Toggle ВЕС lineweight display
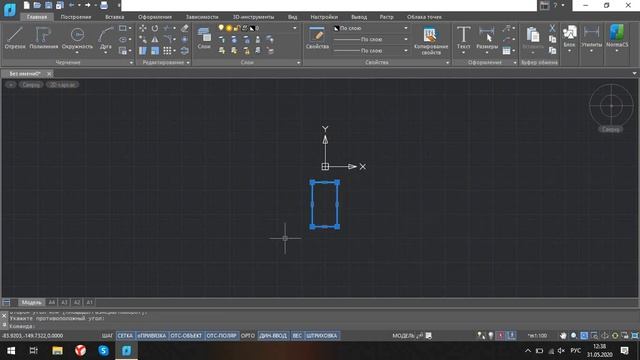 pyautogui.click(x=297, y=336)
